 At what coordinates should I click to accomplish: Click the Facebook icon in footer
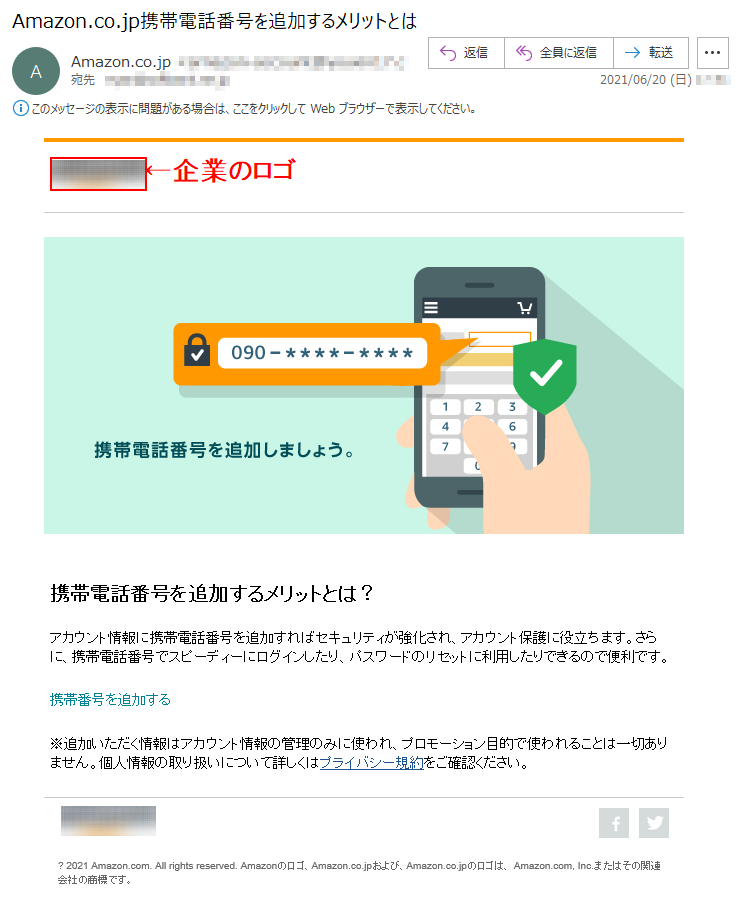[x=613, y=823]
